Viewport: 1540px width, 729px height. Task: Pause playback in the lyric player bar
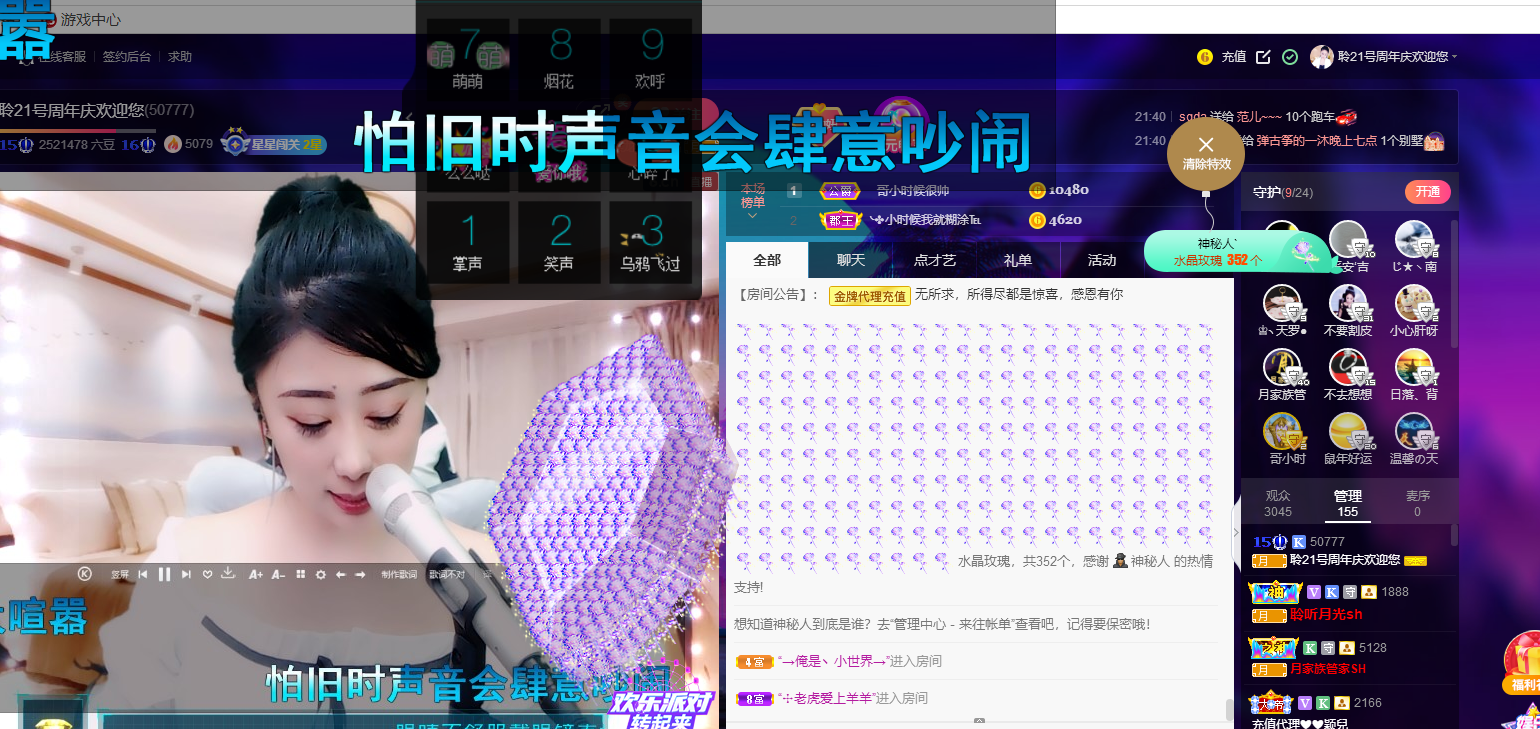click(x=164, y=574)
